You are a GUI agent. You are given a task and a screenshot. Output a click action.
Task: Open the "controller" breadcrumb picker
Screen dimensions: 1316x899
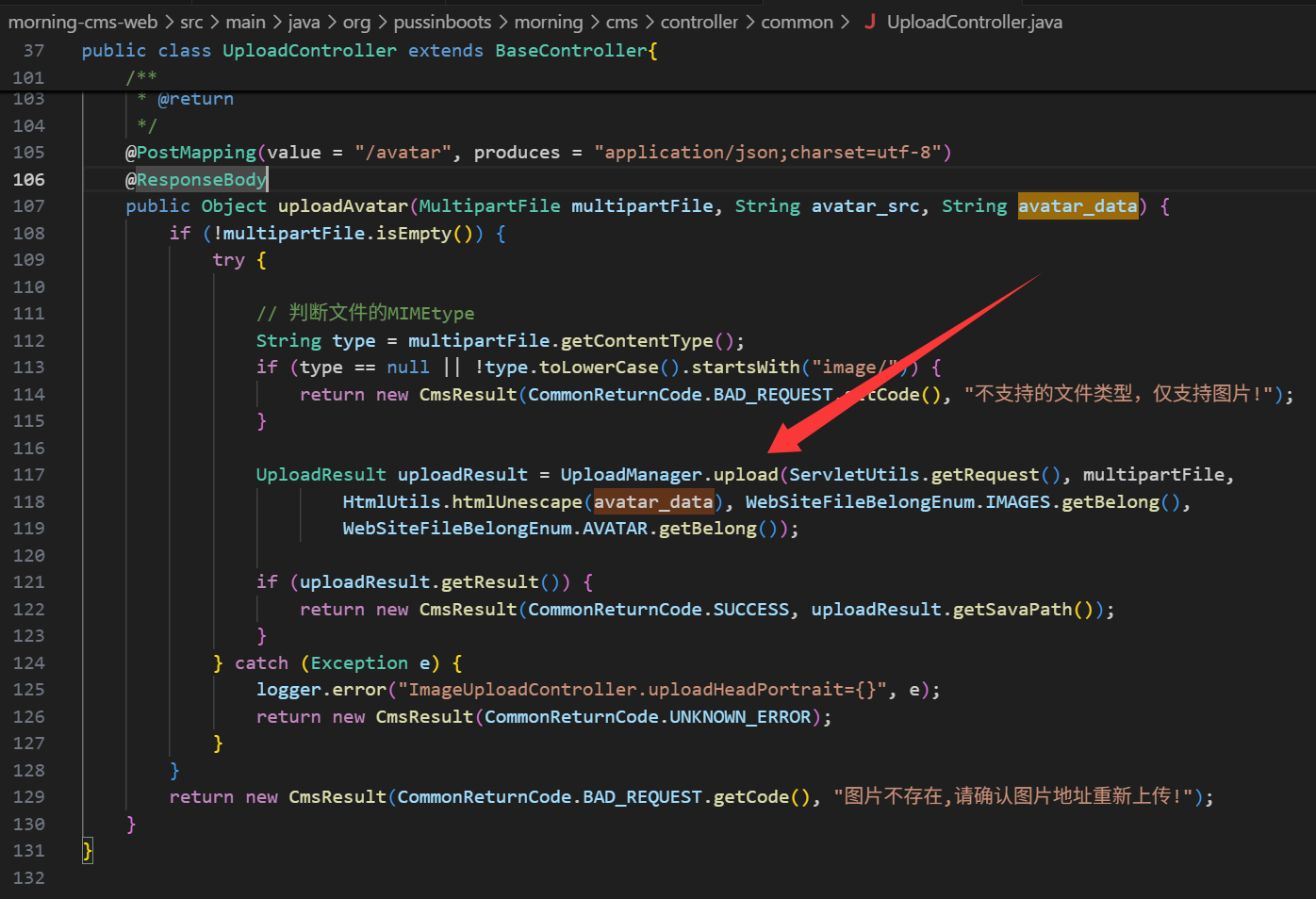(x=699, y=22)
